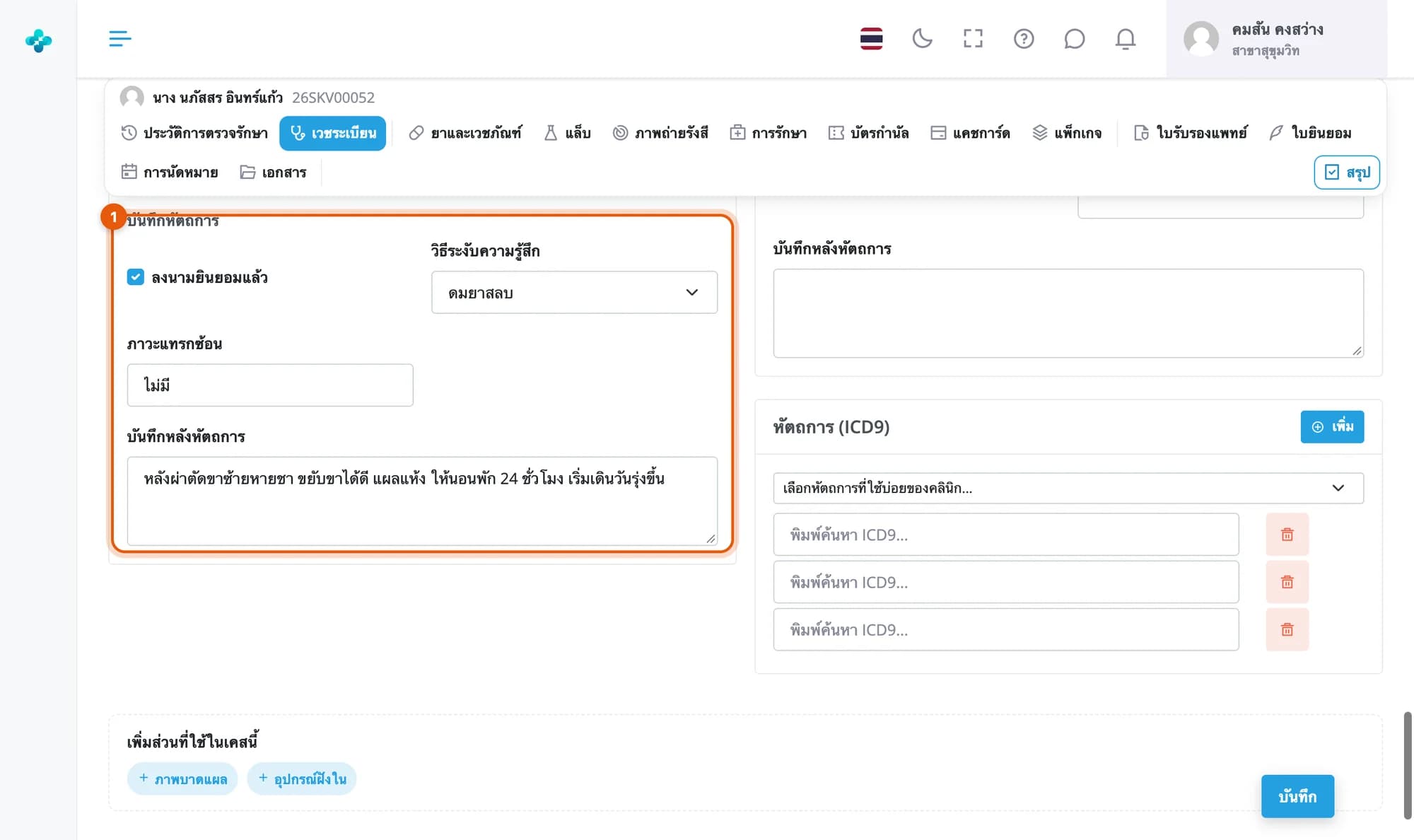
Task: Open the แล็บ tab
Action: [567, 133]
